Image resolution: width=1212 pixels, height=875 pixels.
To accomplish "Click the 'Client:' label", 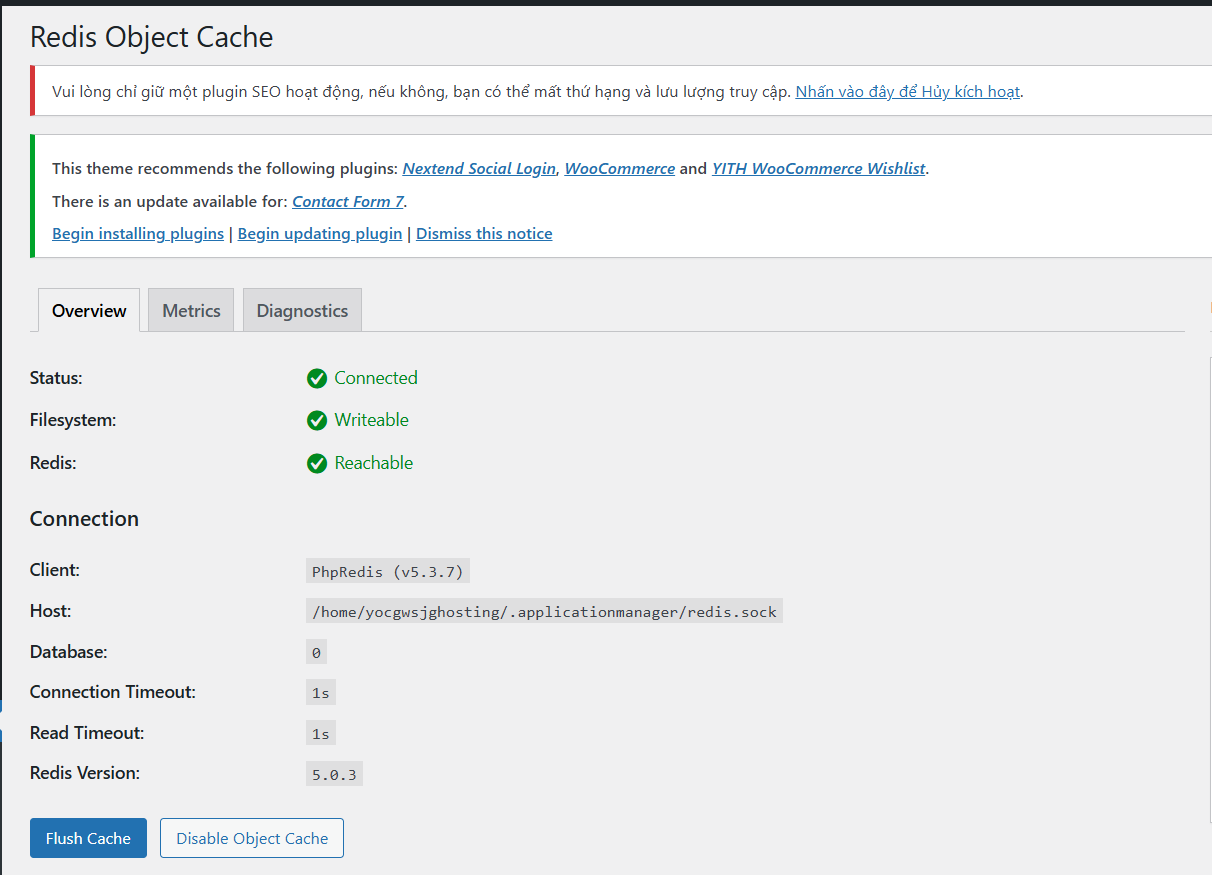I will (x=55, y=570).
